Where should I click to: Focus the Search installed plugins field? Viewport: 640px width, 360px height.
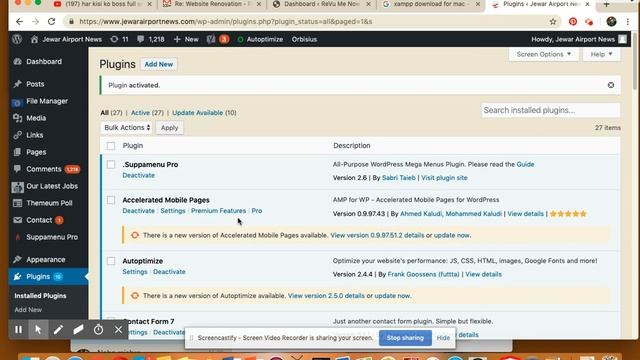(x=551, y=110)
